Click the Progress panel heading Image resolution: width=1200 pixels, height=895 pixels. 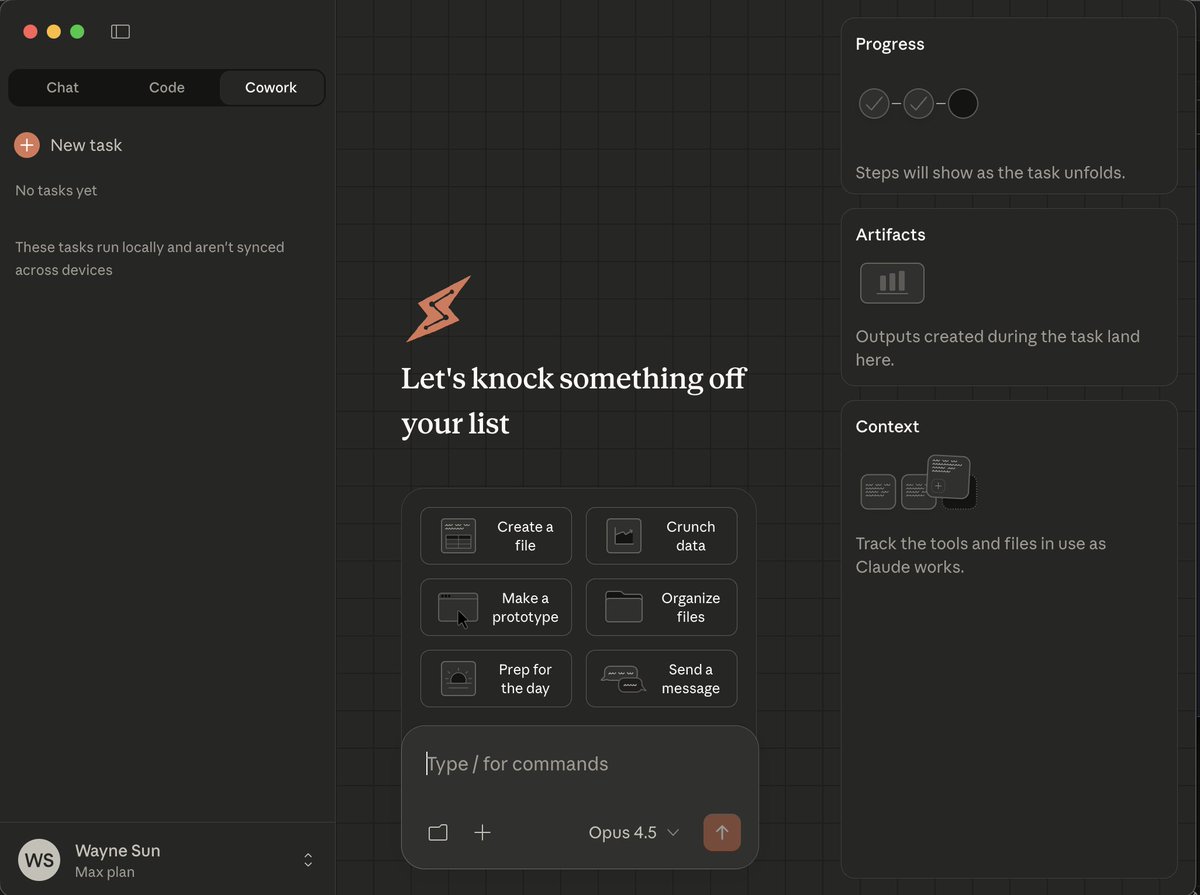pos(890,44)
